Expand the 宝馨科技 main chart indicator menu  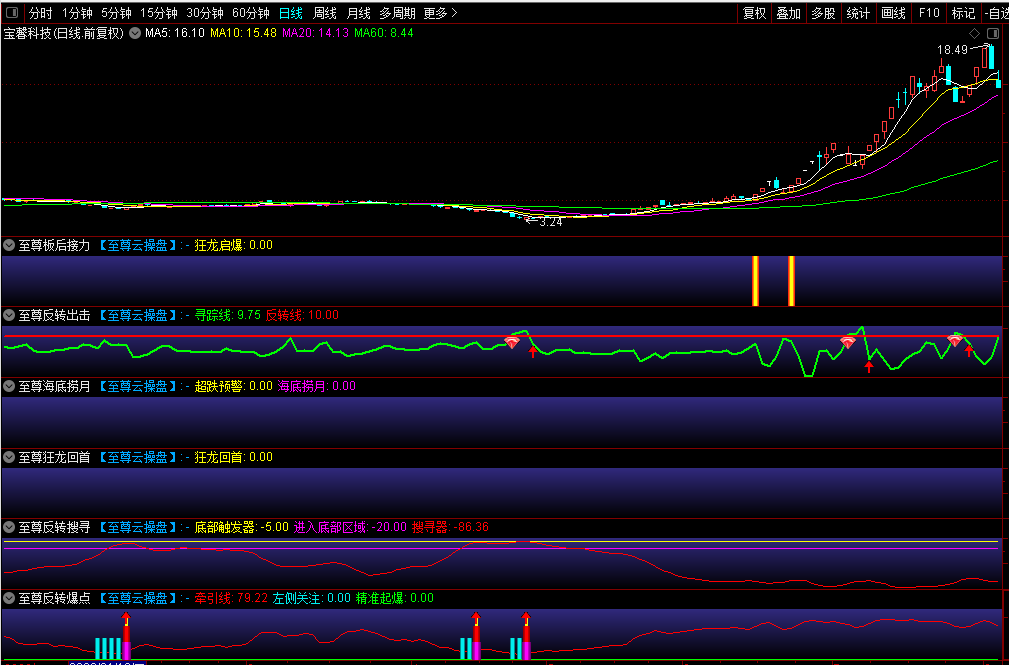click(135, 33)
